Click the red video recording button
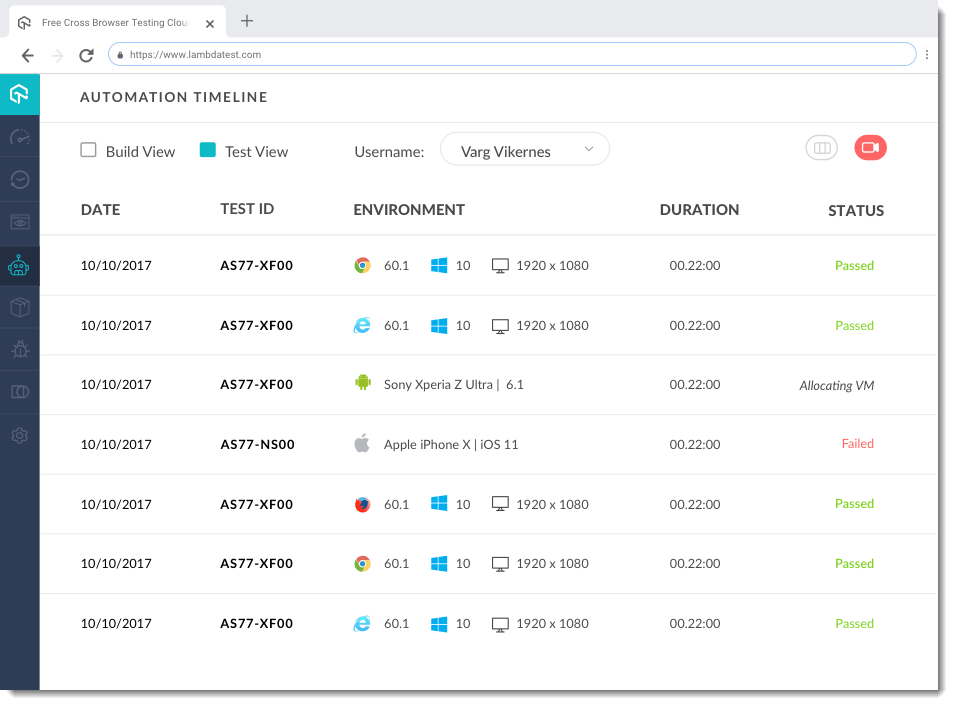 pyautogui.click(x=870, y=148)
